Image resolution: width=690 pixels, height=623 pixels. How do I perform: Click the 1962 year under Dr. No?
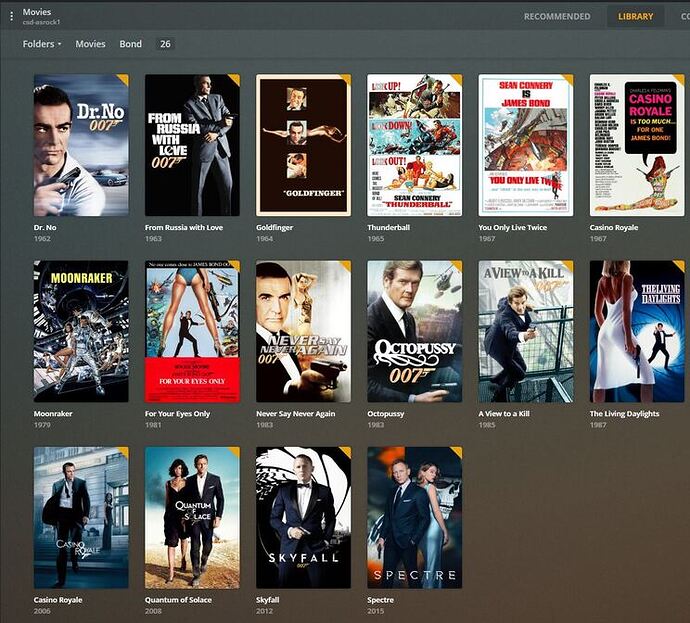(x=42, y=239)
